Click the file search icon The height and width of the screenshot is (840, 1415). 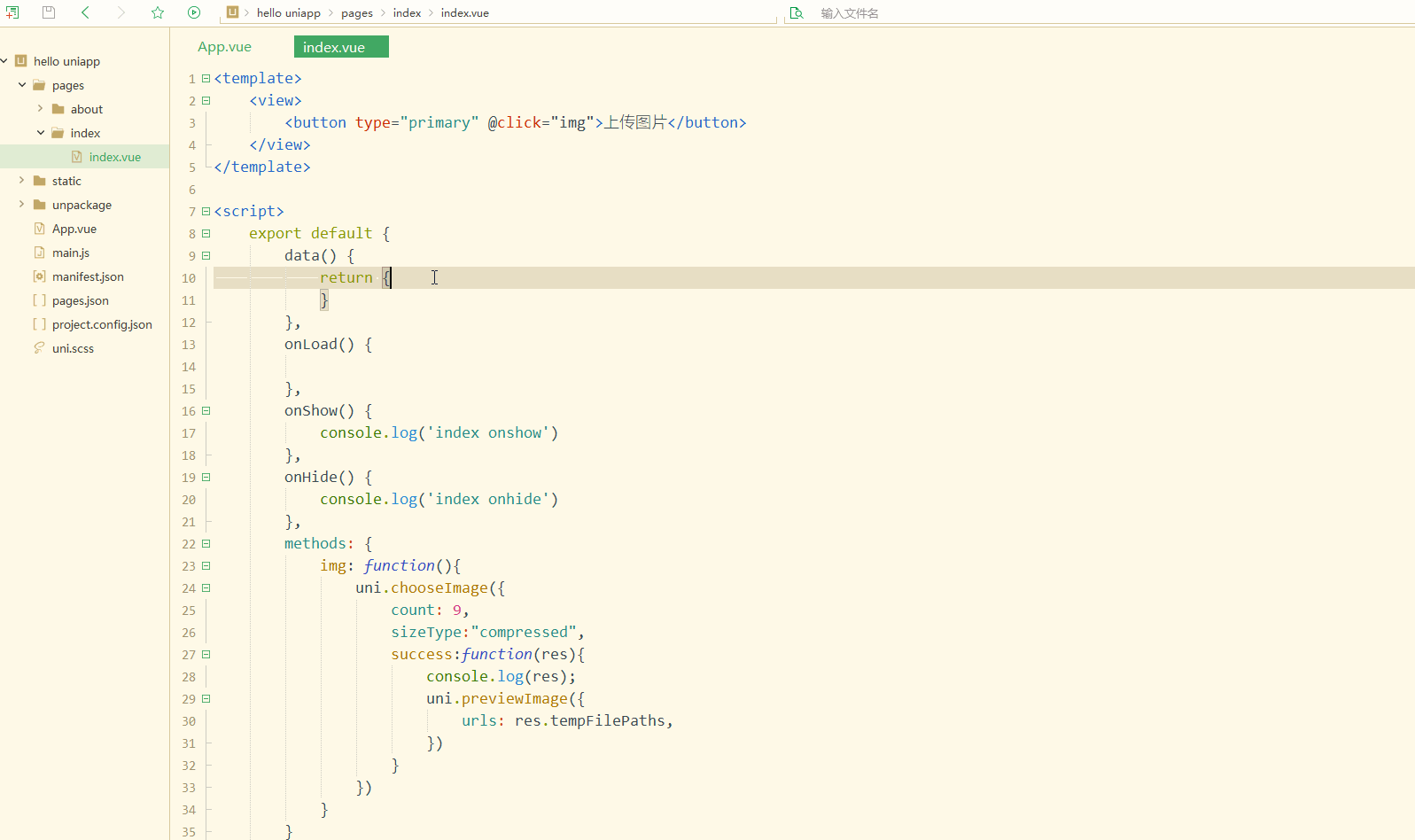797,13
